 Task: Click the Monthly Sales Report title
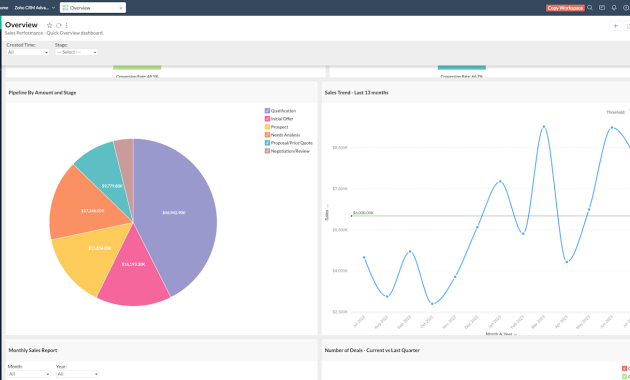point(33,350)
